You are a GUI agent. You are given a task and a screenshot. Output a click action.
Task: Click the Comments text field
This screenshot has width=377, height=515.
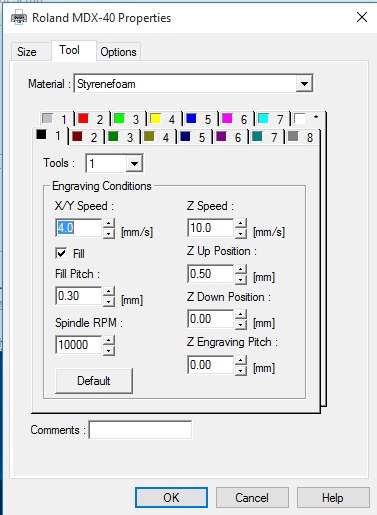tap(140, 430)
